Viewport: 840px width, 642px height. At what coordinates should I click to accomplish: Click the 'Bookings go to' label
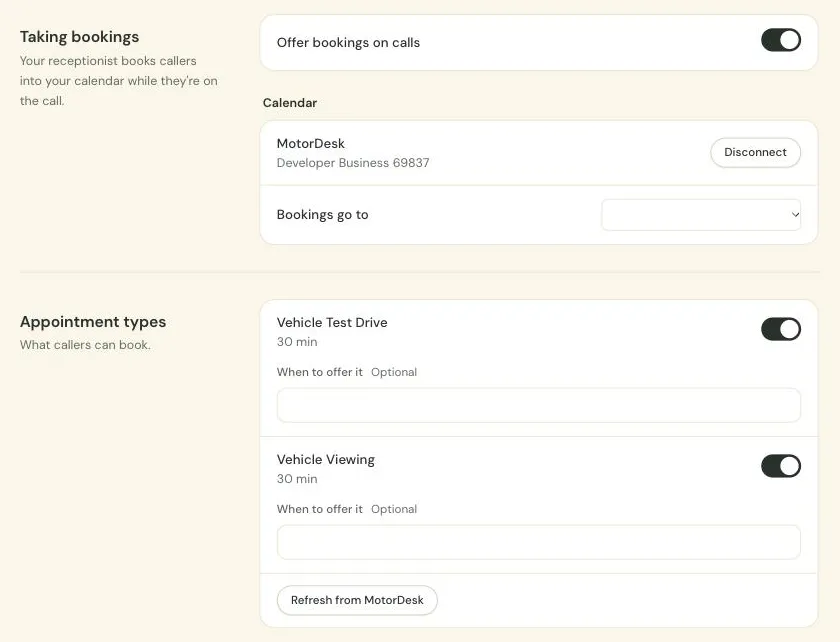click(322, 215)
